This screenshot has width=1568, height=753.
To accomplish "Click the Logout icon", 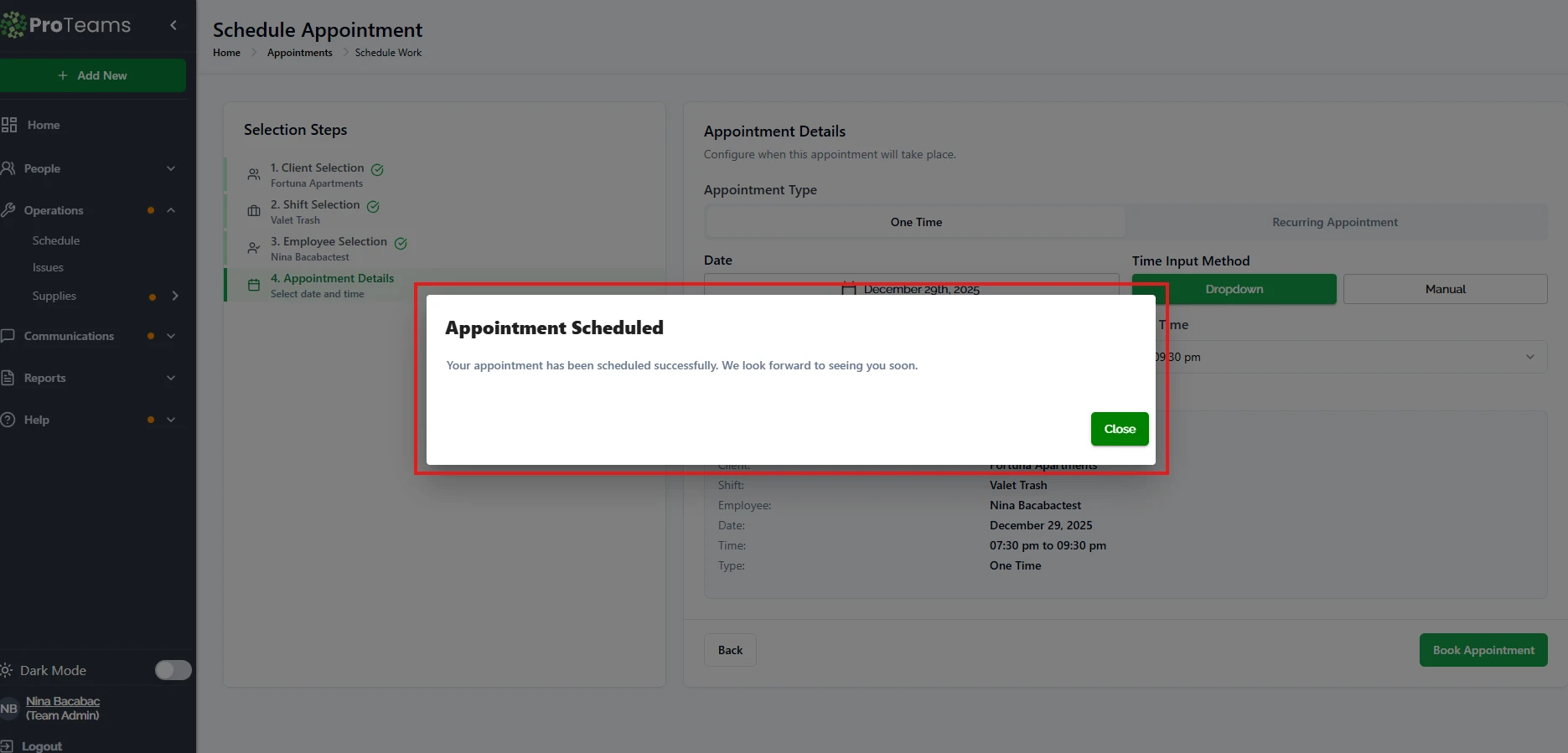I will pyautogui.click(x=8, y=745).
